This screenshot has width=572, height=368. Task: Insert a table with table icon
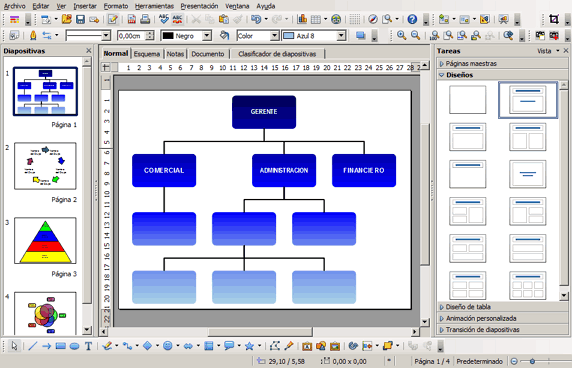(316, 19)
